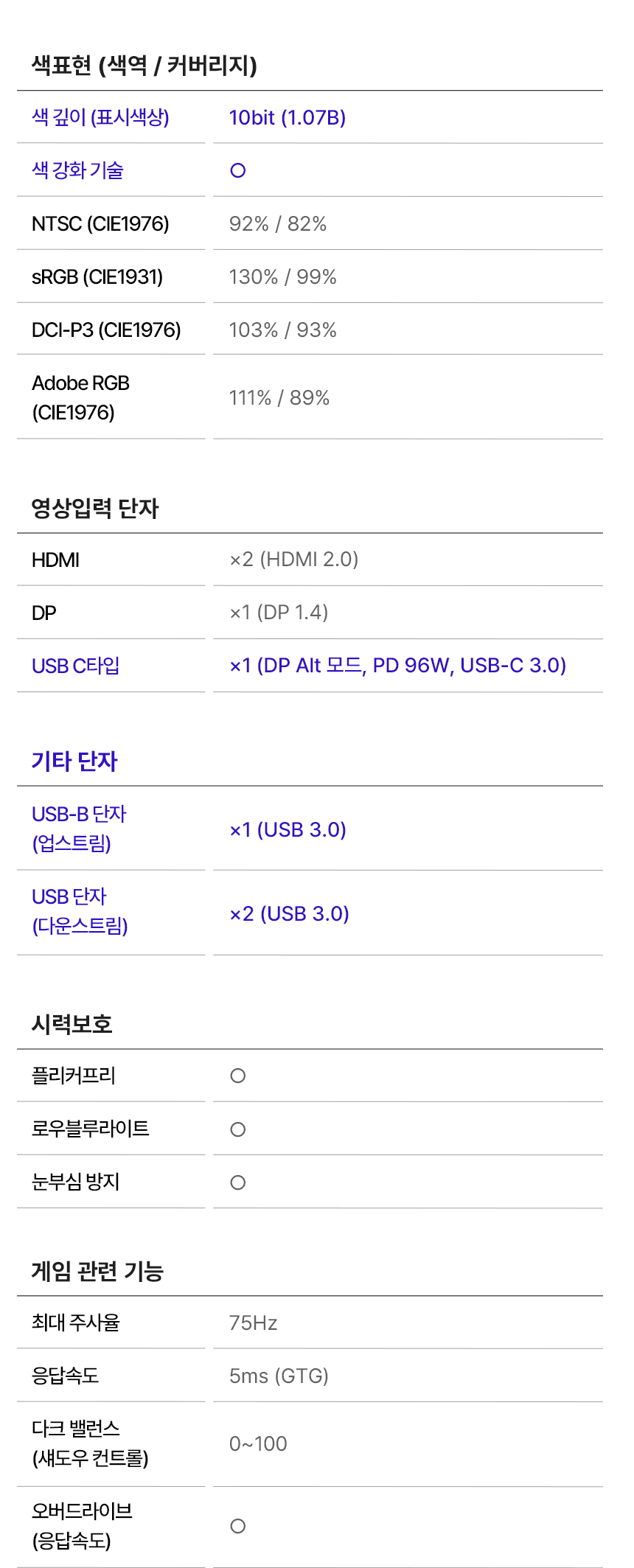Viewport: 634px width, 1568px height.
Task: Click the circle icon for 오버드라이브
Action: click(237, 1526)
